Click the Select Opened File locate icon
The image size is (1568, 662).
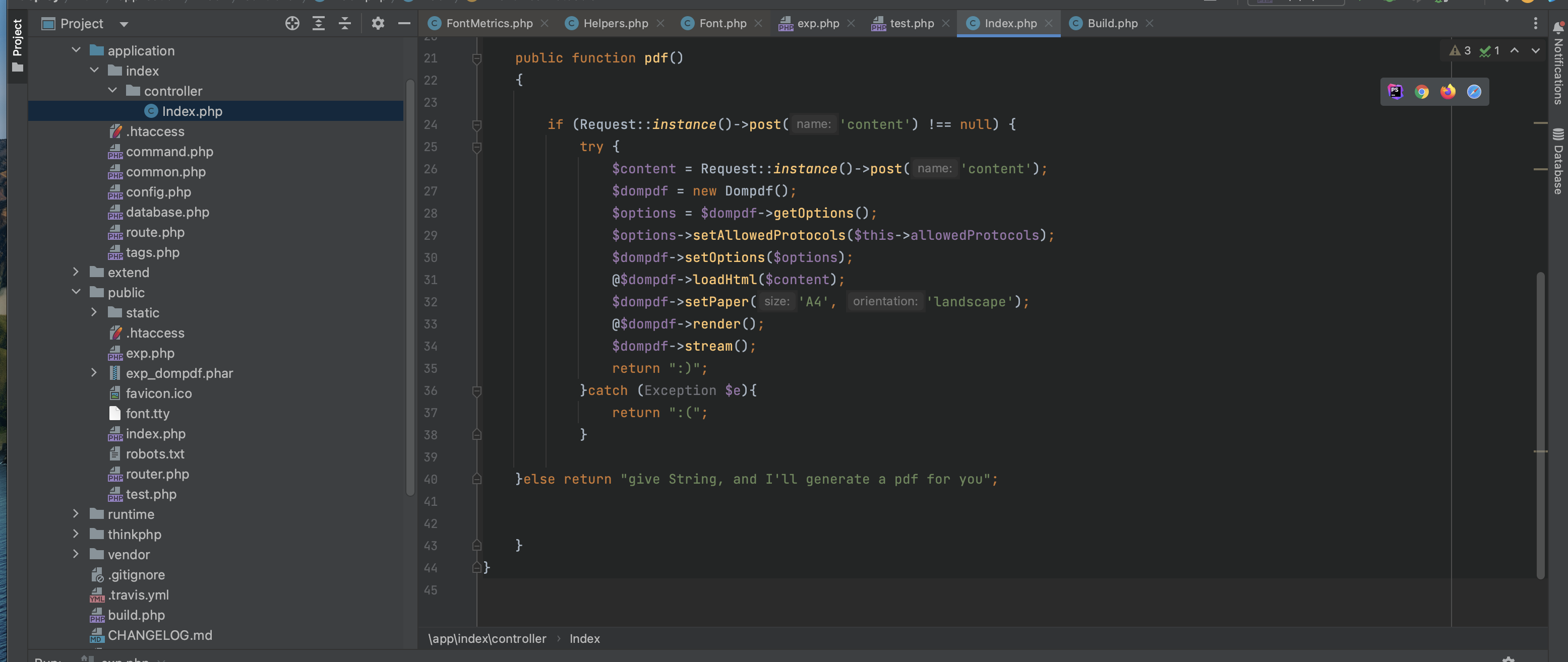pos(292,23)
